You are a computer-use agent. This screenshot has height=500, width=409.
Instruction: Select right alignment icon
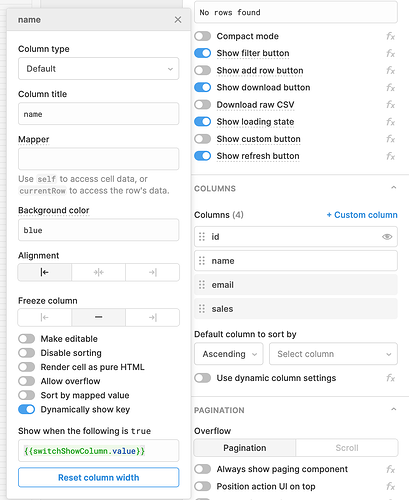[x=153, y=272]
